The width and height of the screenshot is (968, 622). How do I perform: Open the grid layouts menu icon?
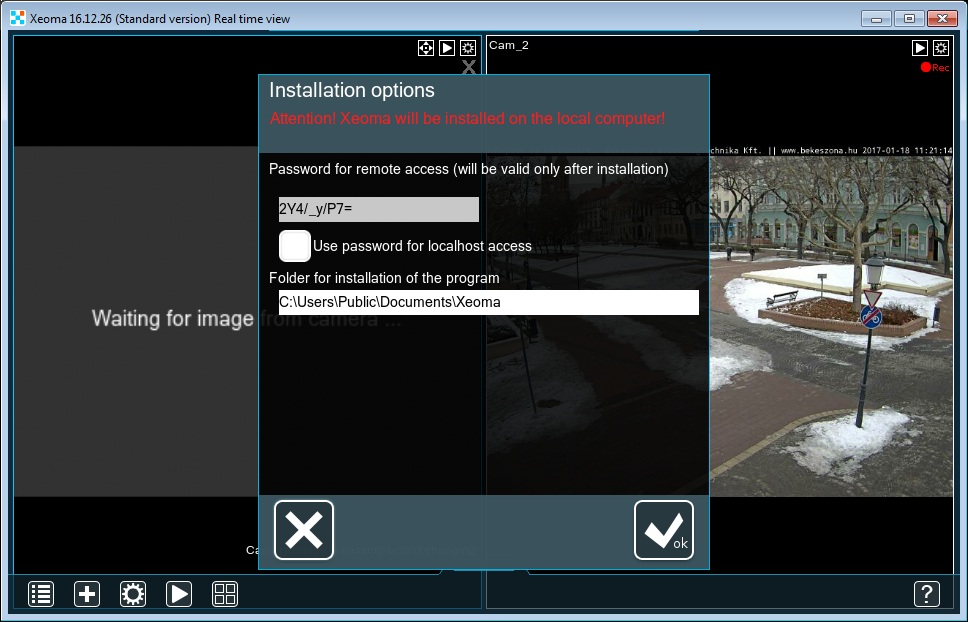pos(225,594)
